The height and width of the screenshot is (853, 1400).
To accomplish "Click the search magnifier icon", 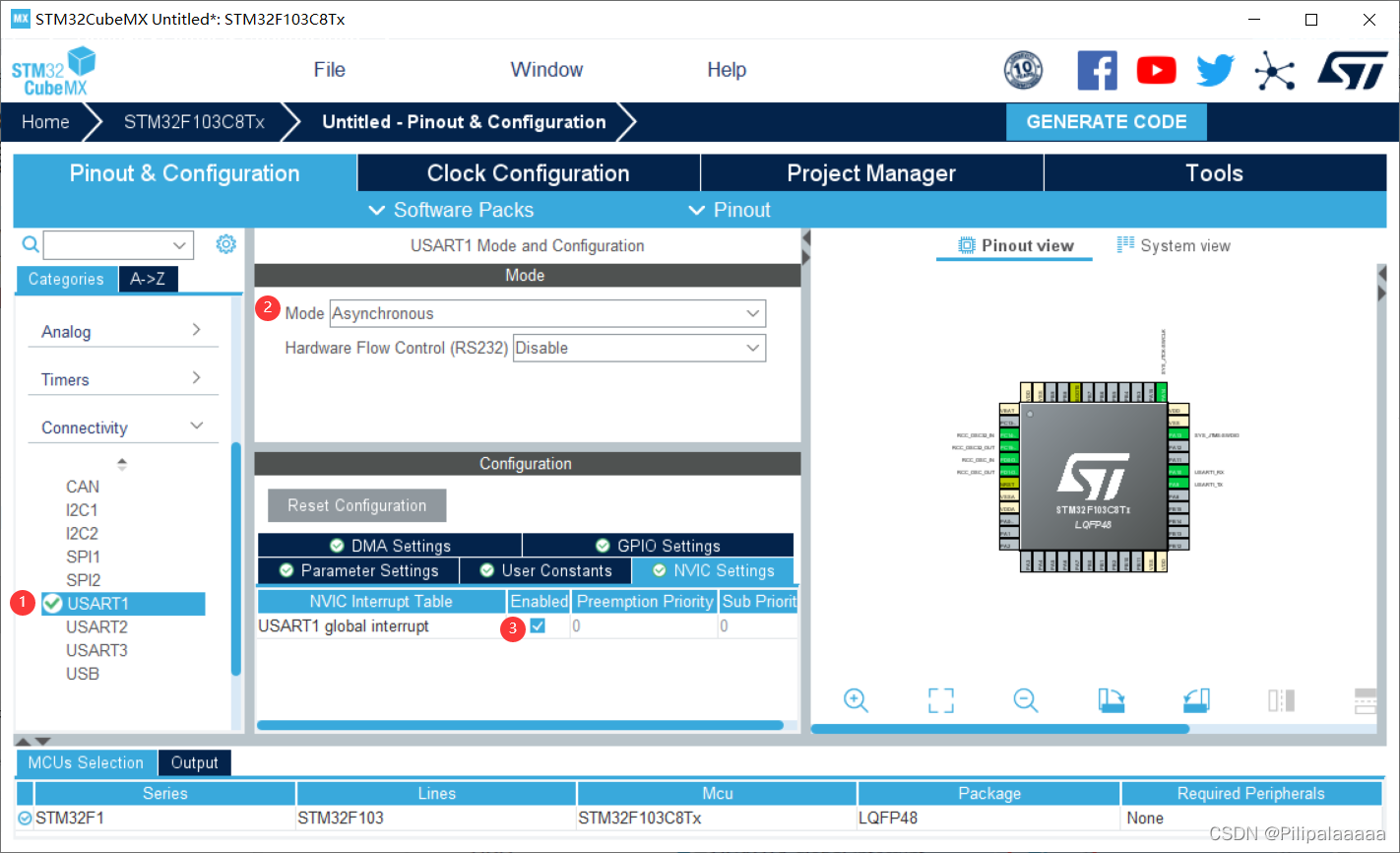I will point(31,244).
